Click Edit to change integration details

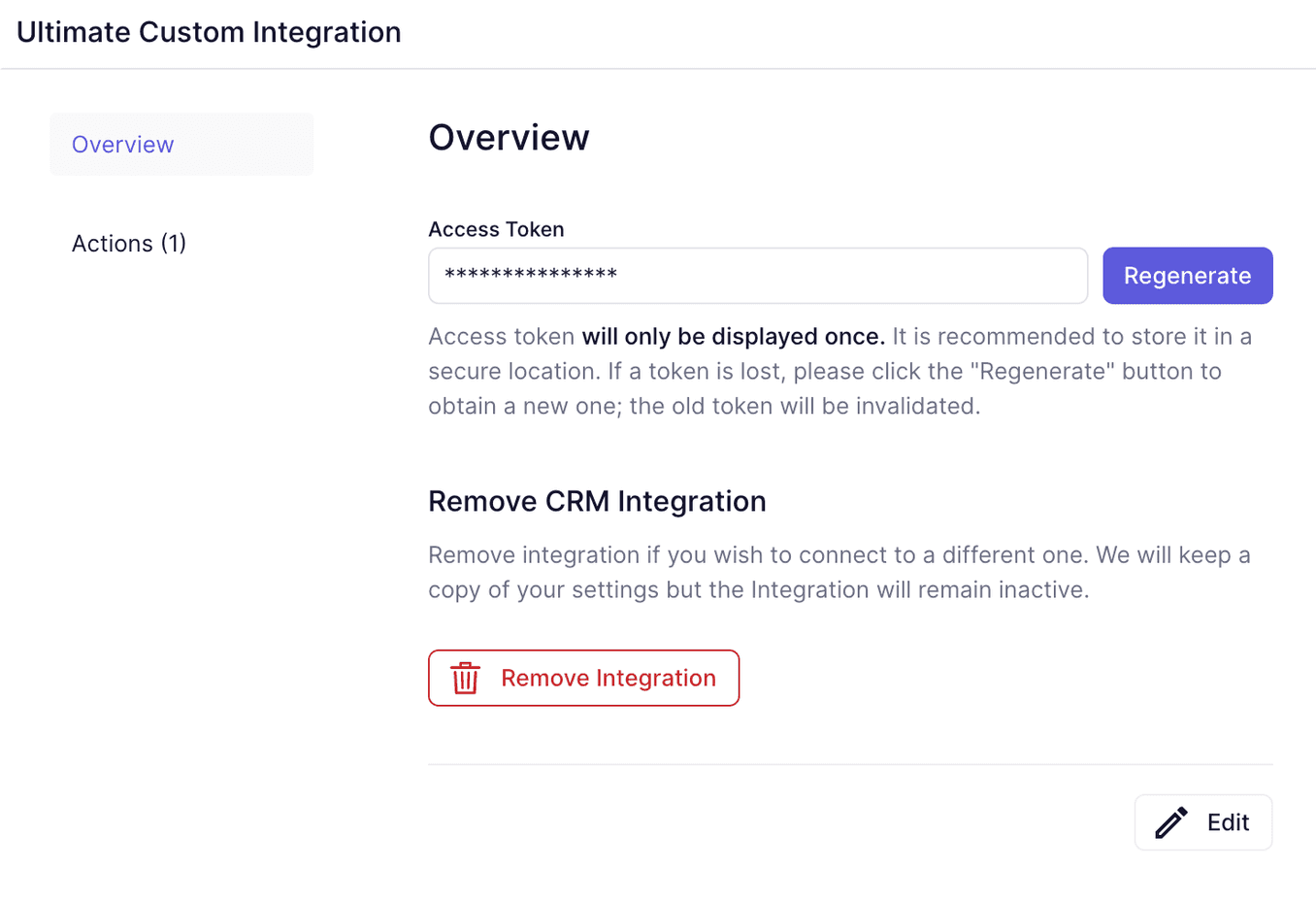pos(1203,821)
